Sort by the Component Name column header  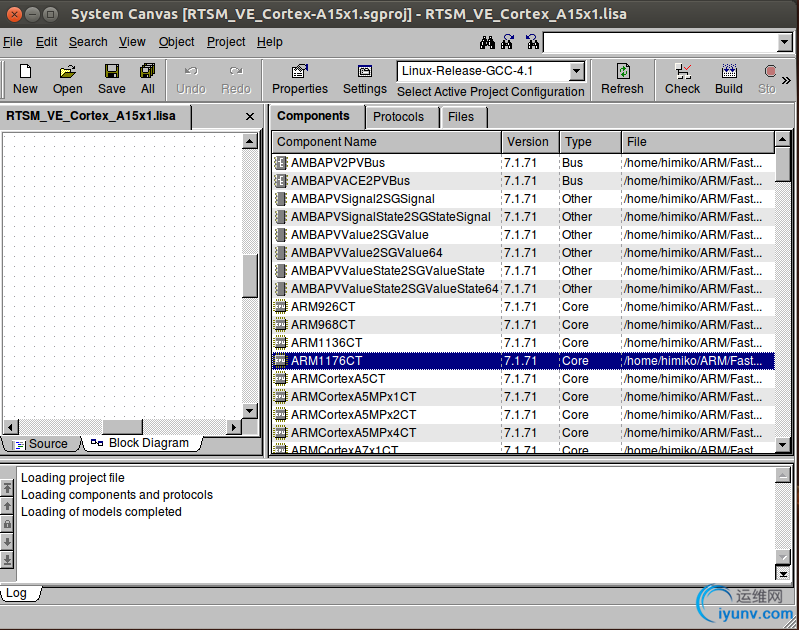(x=387, y=142)
